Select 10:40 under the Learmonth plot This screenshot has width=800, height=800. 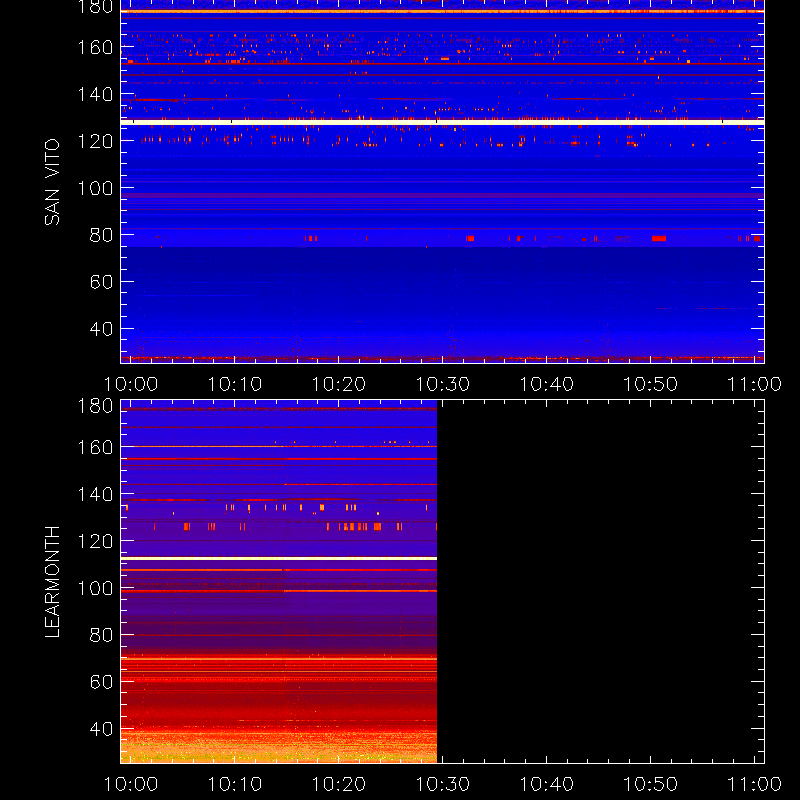tap(546, 784)
